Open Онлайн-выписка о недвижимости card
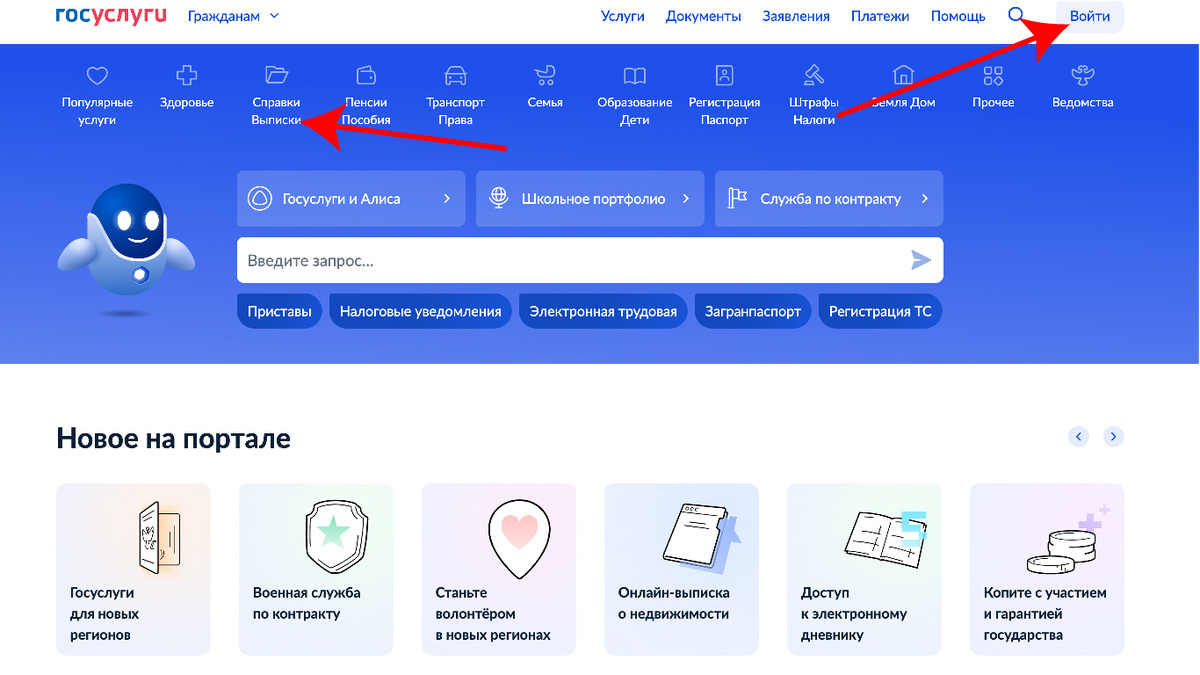 [x=682, y=569]
